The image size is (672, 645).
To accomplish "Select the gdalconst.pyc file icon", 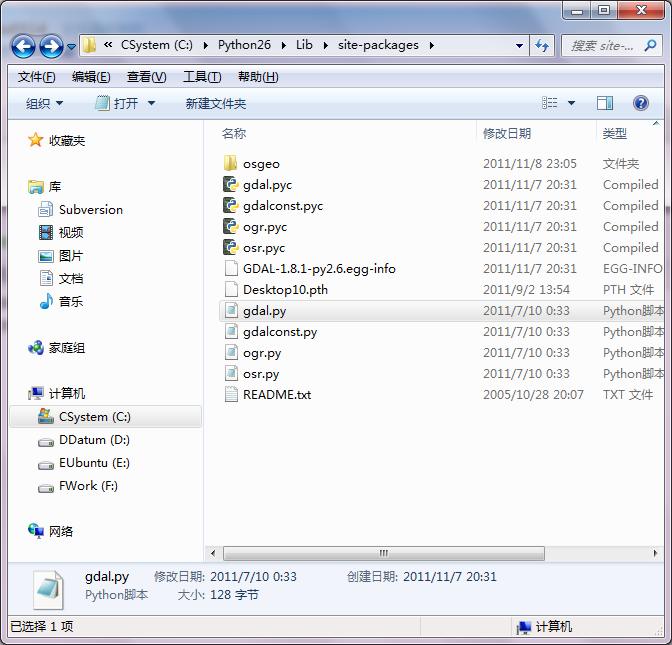I will point(230,205).
